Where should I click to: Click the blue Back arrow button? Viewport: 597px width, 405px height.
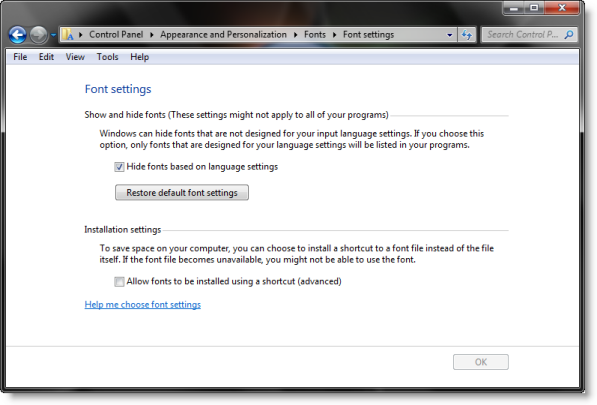18,35
